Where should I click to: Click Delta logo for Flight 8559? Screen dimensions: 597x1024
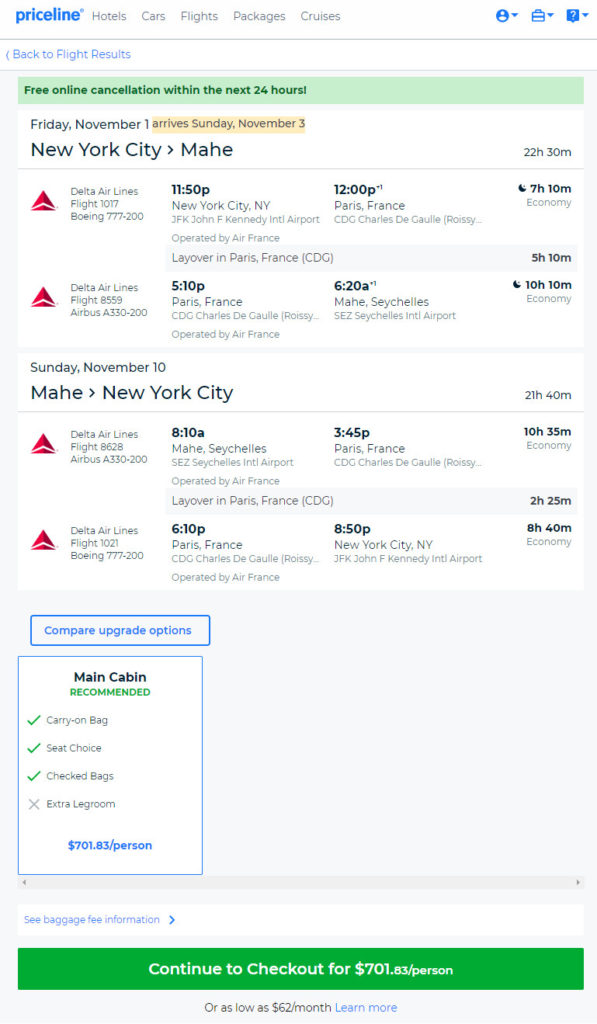[44, 296]
